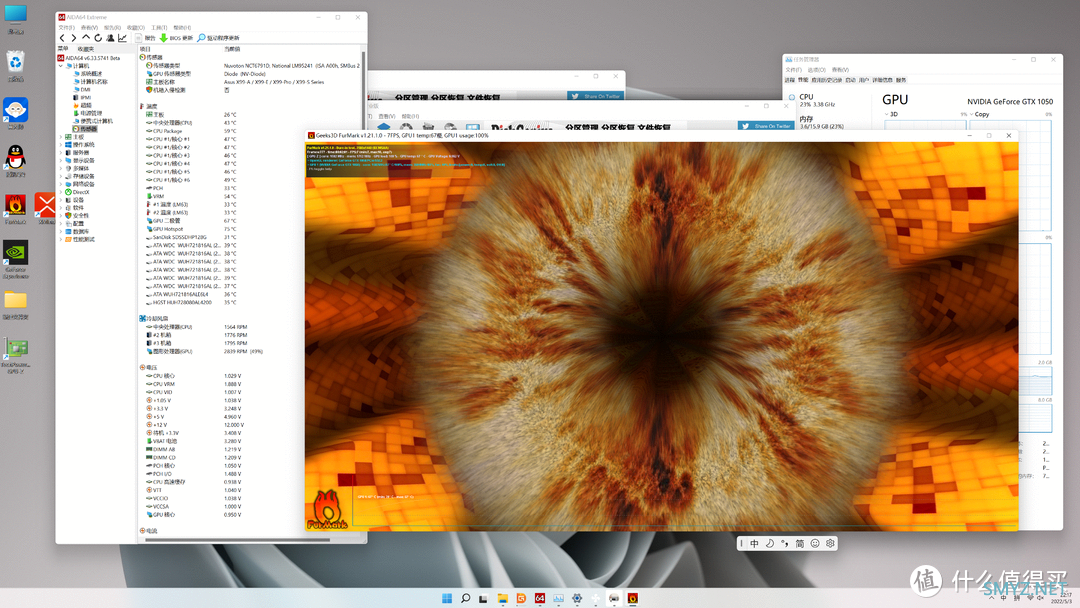Select IPMI item in AIDA64 tree
The height and width of the screenshot is (608, 1080).
(83, 98)
